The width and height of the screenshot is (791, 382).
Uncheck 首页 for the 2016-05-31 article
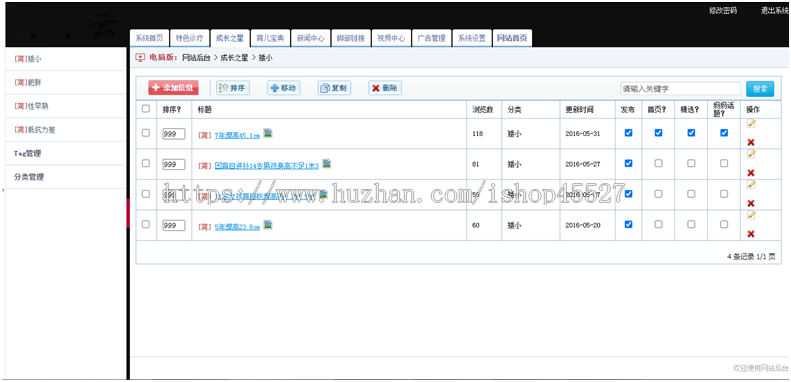(x=658, y=133)
